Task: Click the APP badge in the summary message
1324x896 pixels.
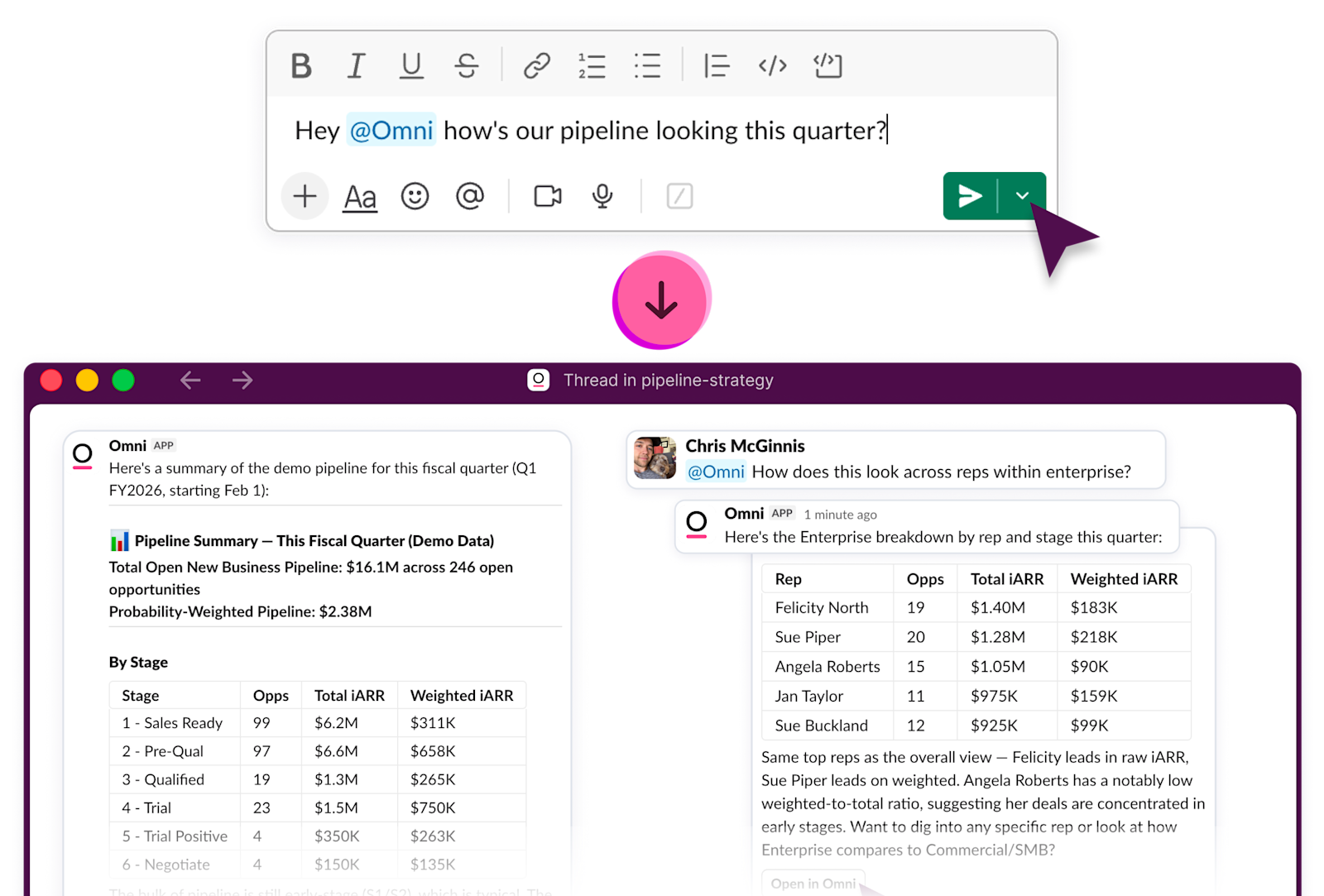Action: tap(164, 445)
